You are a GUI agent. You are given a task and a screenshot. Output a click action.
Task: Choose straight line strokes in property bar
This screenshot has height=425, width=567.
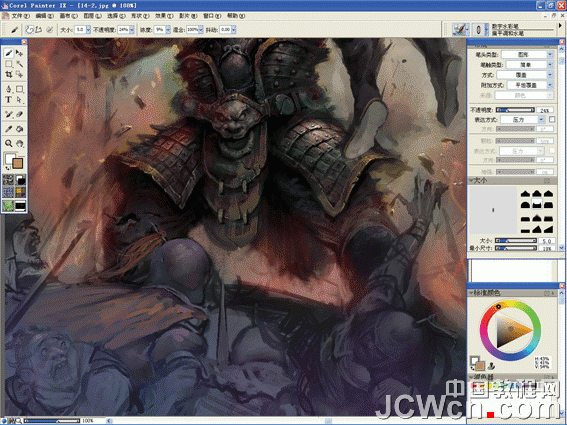coord(38,30)
